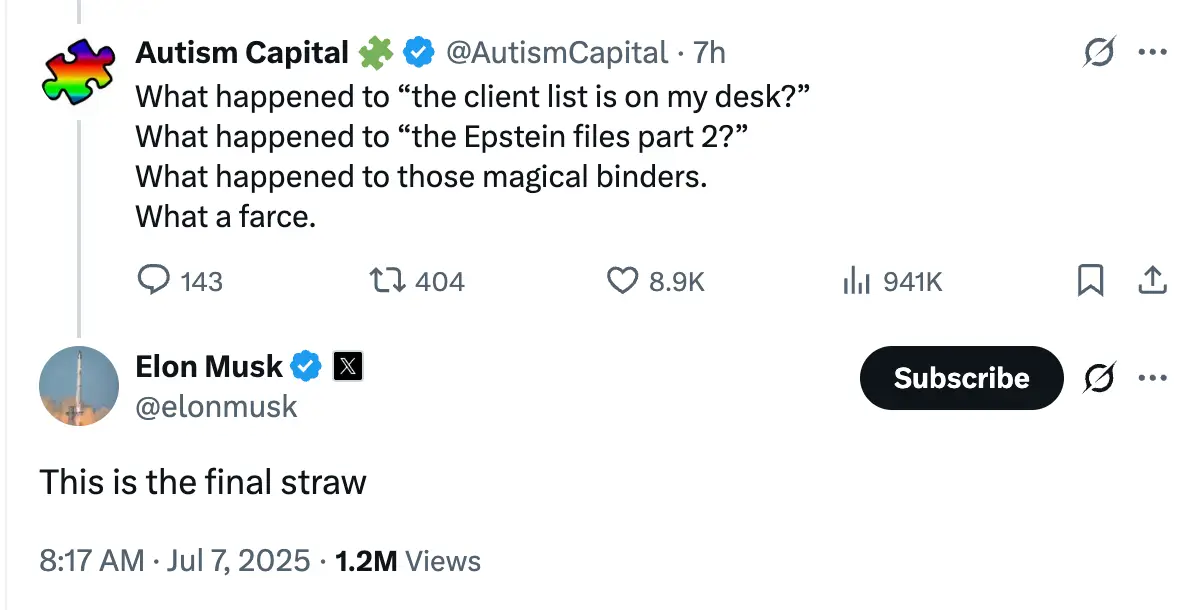This screenshot has width=1196, height=610.
Task: Reply to Autism Capital's tweet
Action: point(154,281)
